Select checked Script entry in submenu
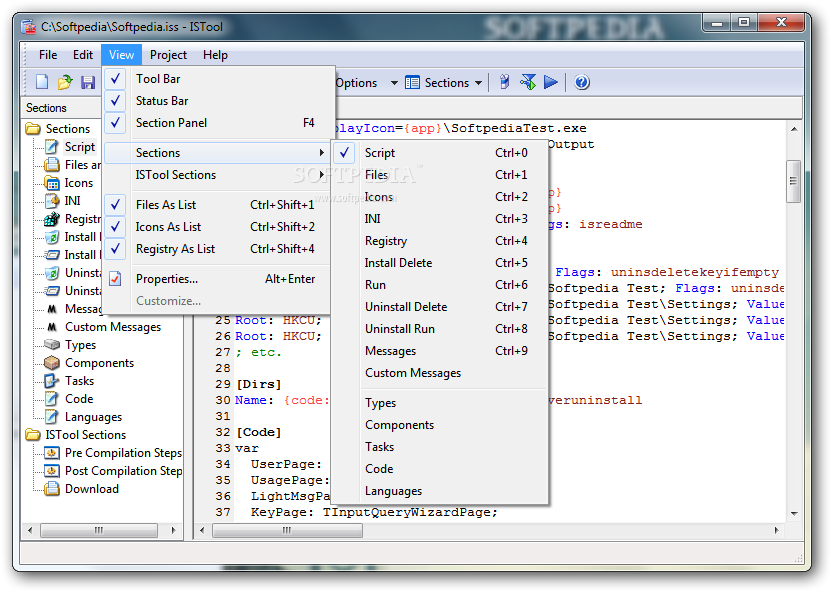 click(x=440, y=153)
